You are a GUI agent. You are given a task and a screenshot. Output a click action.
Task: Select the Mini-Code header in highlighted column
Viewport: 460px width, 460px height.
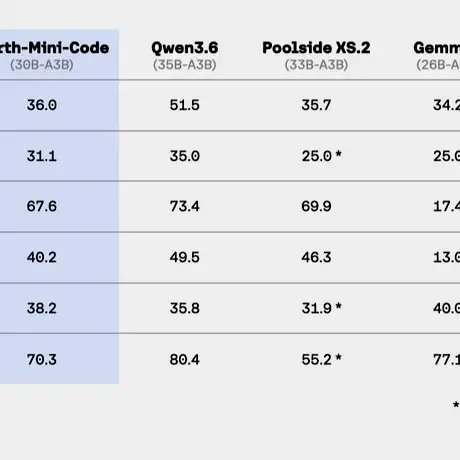point(55,48)
